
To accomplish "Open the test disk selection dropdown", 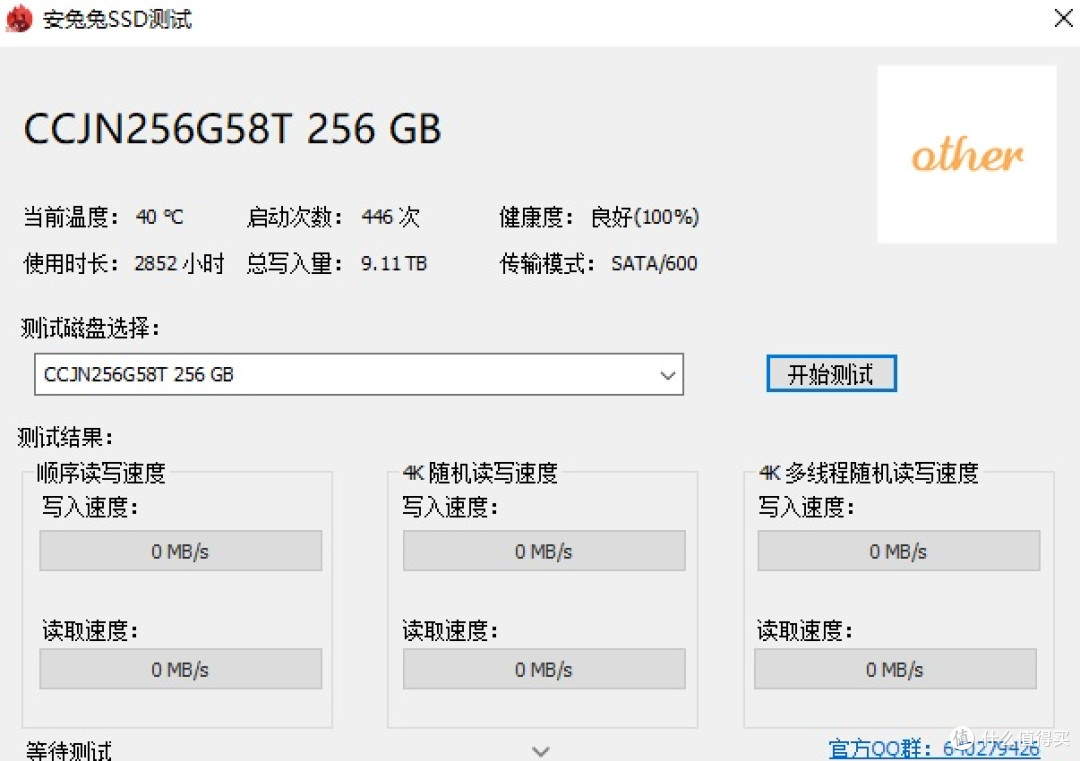I will tap(359, 375).
